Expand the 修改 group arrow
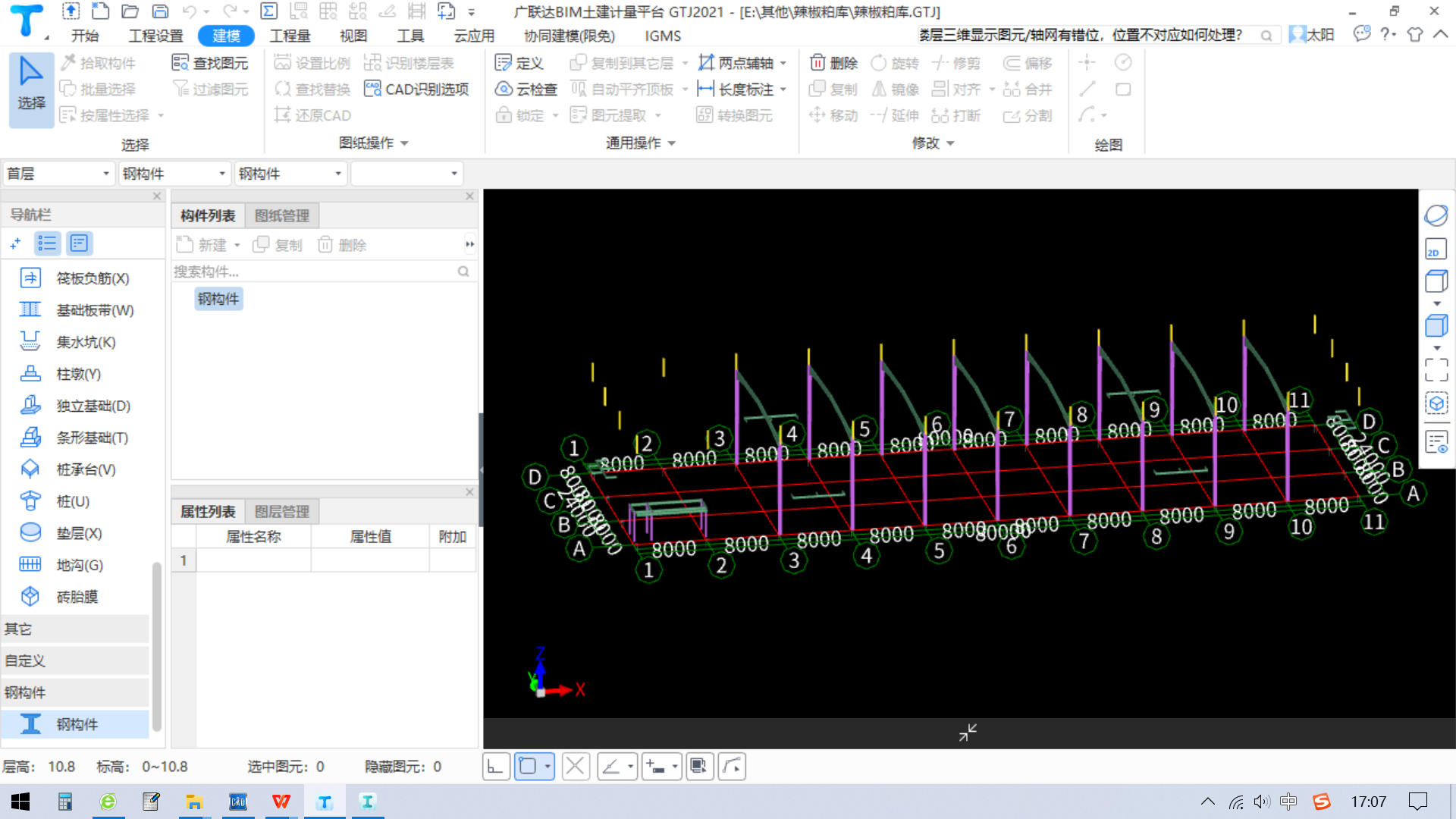1456x819 pixels. [950, 143]
